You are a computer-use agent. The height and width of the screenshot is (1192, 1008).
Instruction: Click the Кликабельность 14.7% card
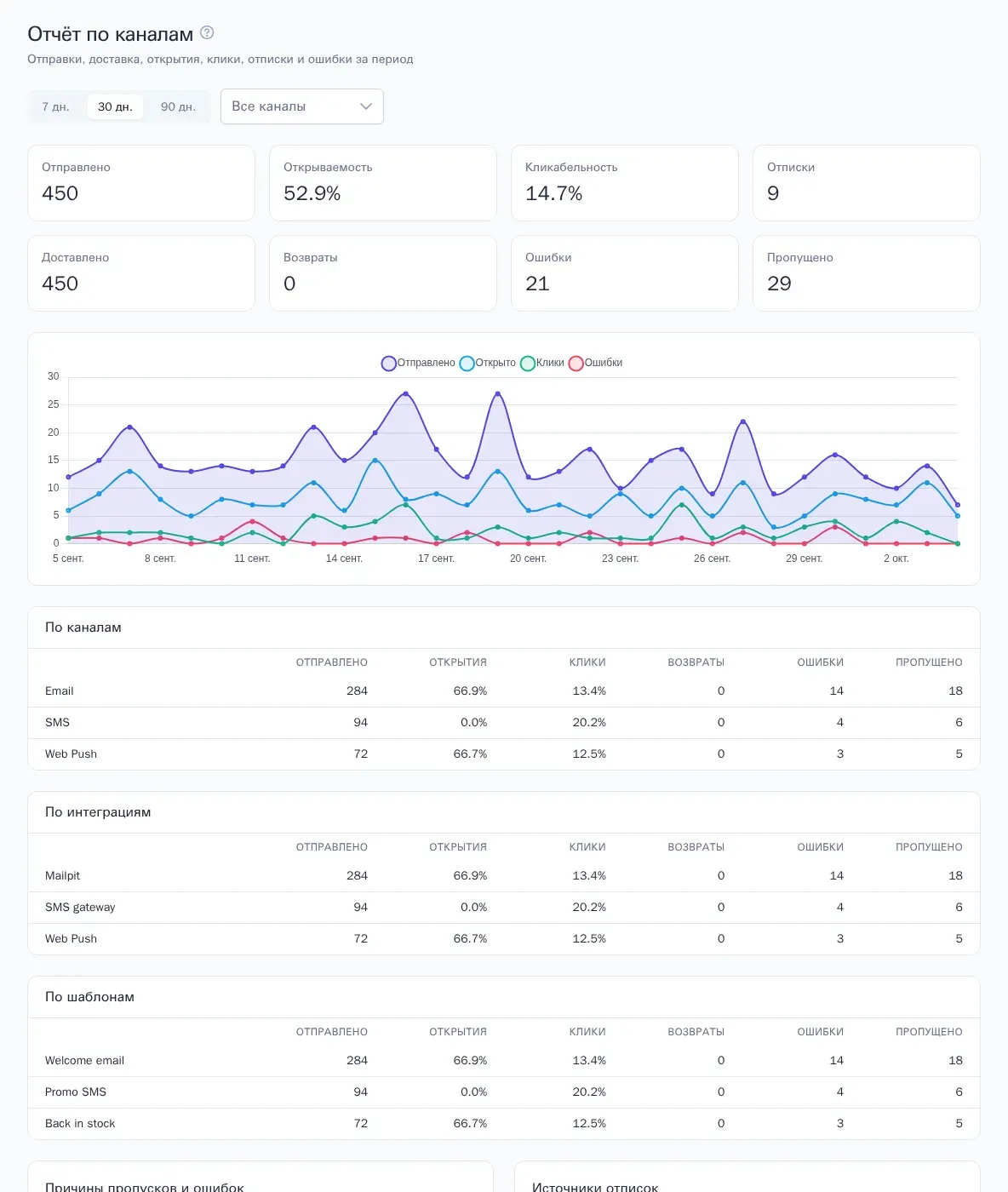[625, 183]
